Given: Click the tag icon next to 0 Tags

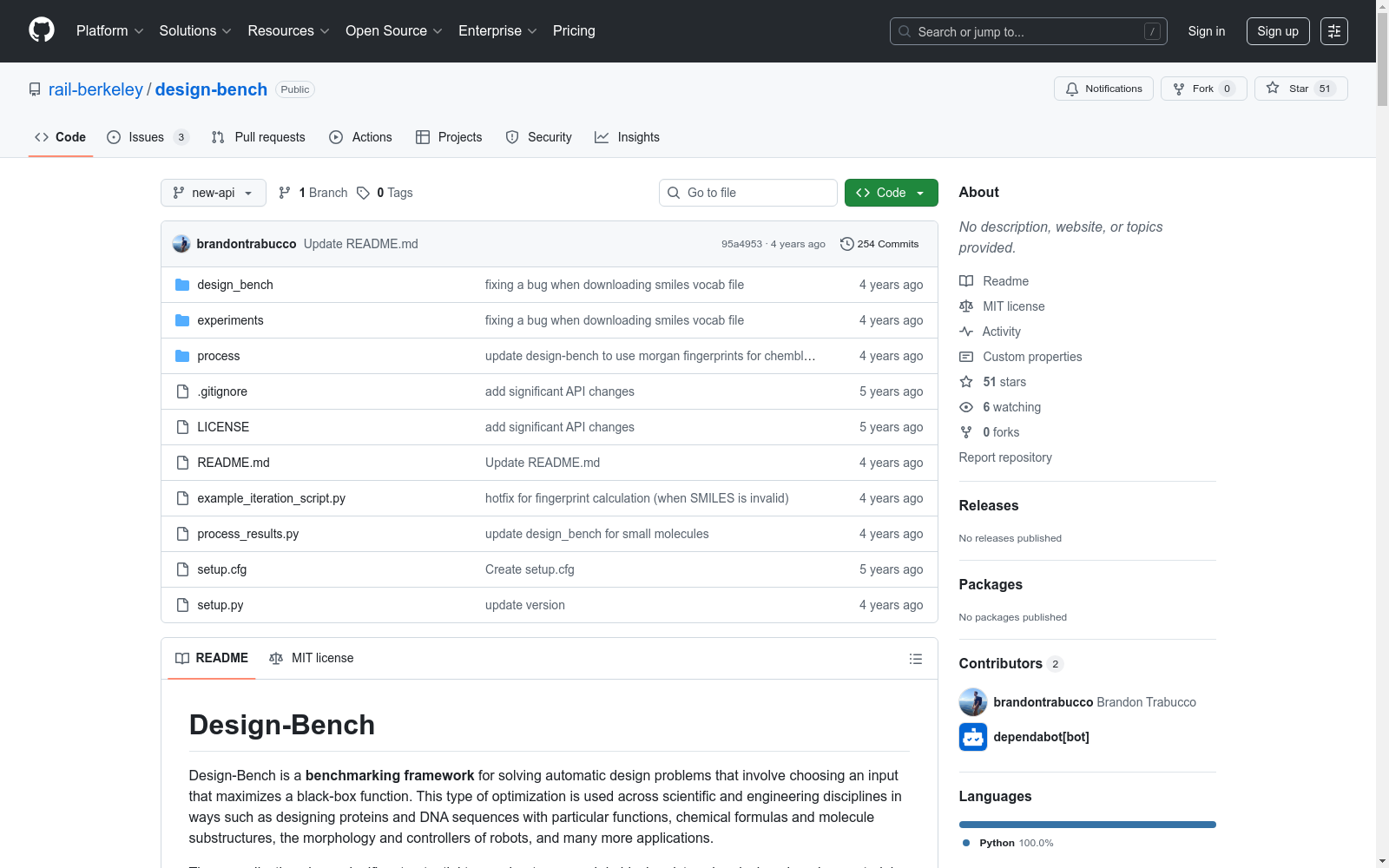Looking at the screenshot, I should pos(363,193).
